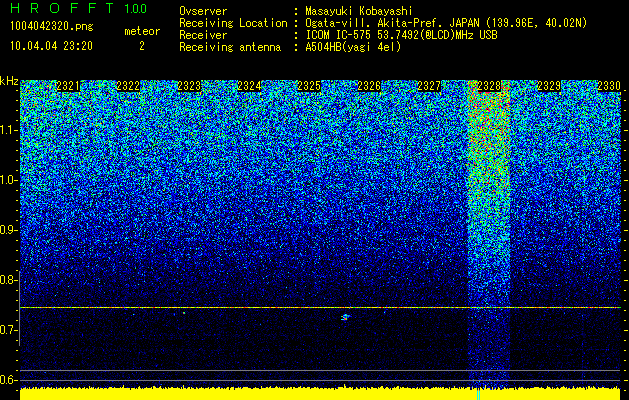Click the 2330 time marker
Viewport: 629px width, 400px height.
[609, 86]
